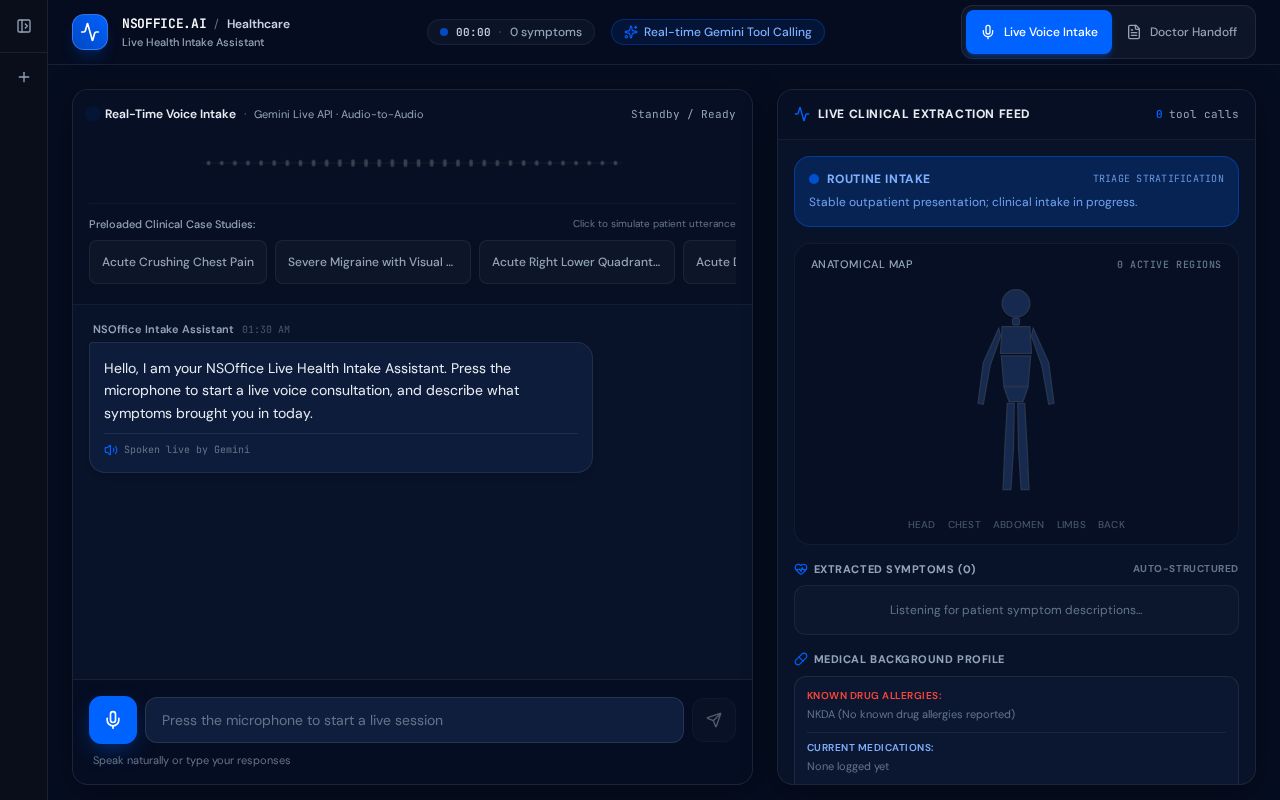
Task: Click the send message arrow icon
Action: (x=714, y=720)
